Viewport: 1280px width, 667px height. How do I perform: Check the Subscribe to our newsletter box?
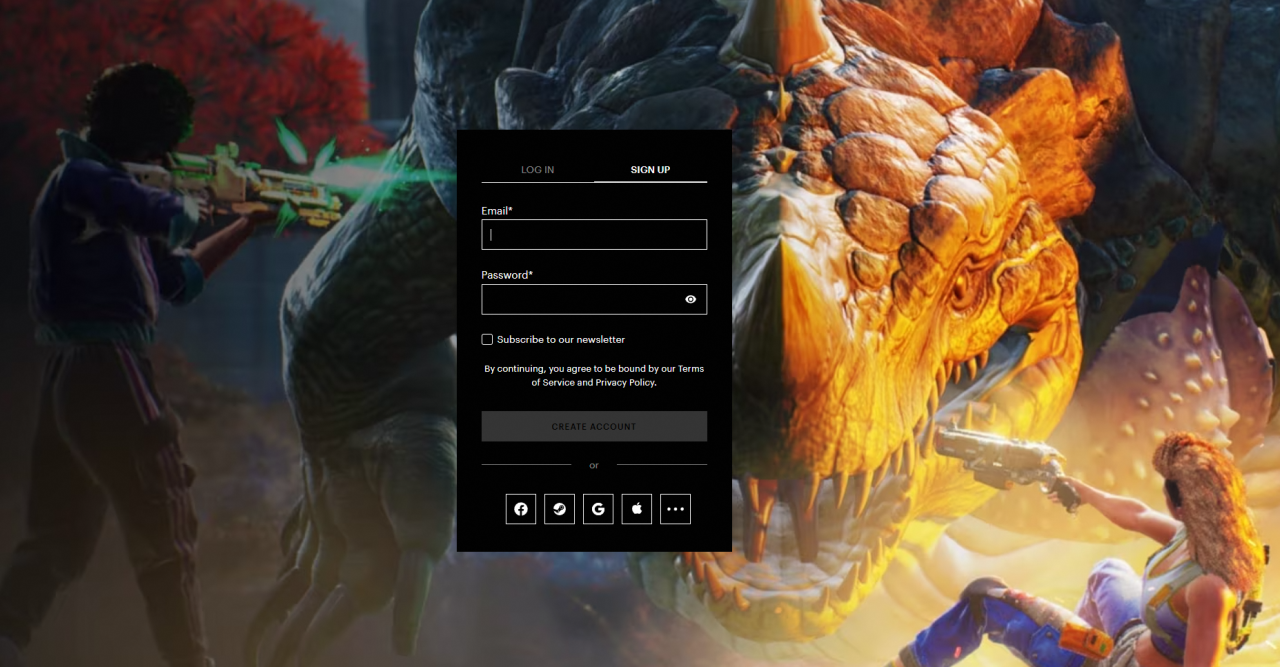[487, 340]
